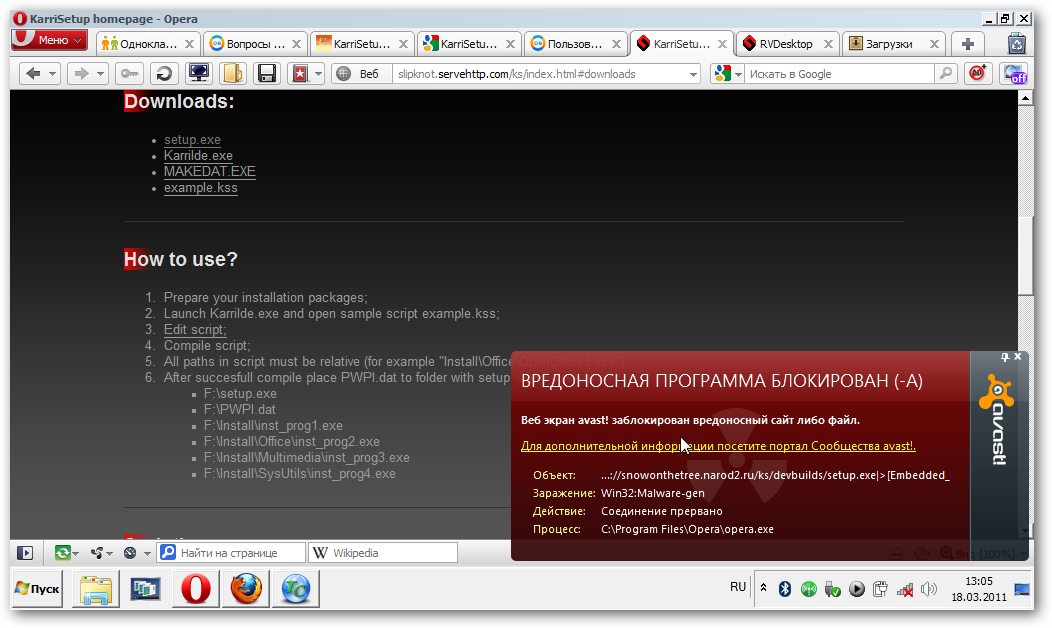Download the setup.exe link
1052x628 pixels.
pyautogui.click(x=192, y=140)
